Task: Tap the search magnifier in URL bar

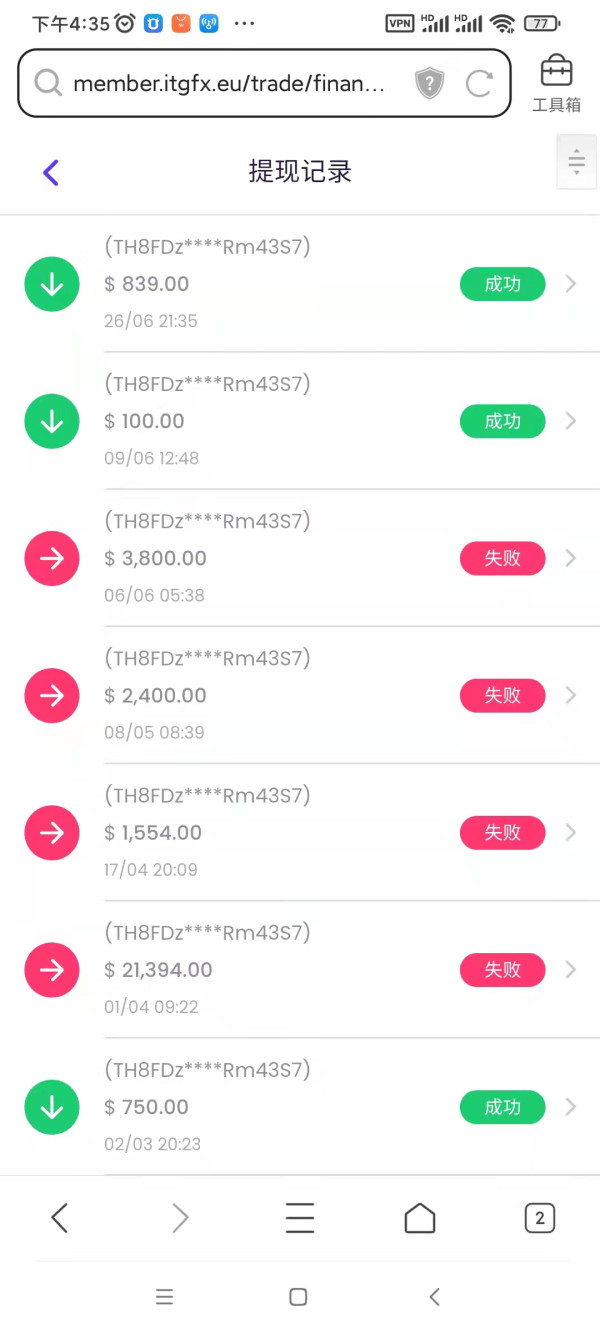Action: [x=47, y=84]
